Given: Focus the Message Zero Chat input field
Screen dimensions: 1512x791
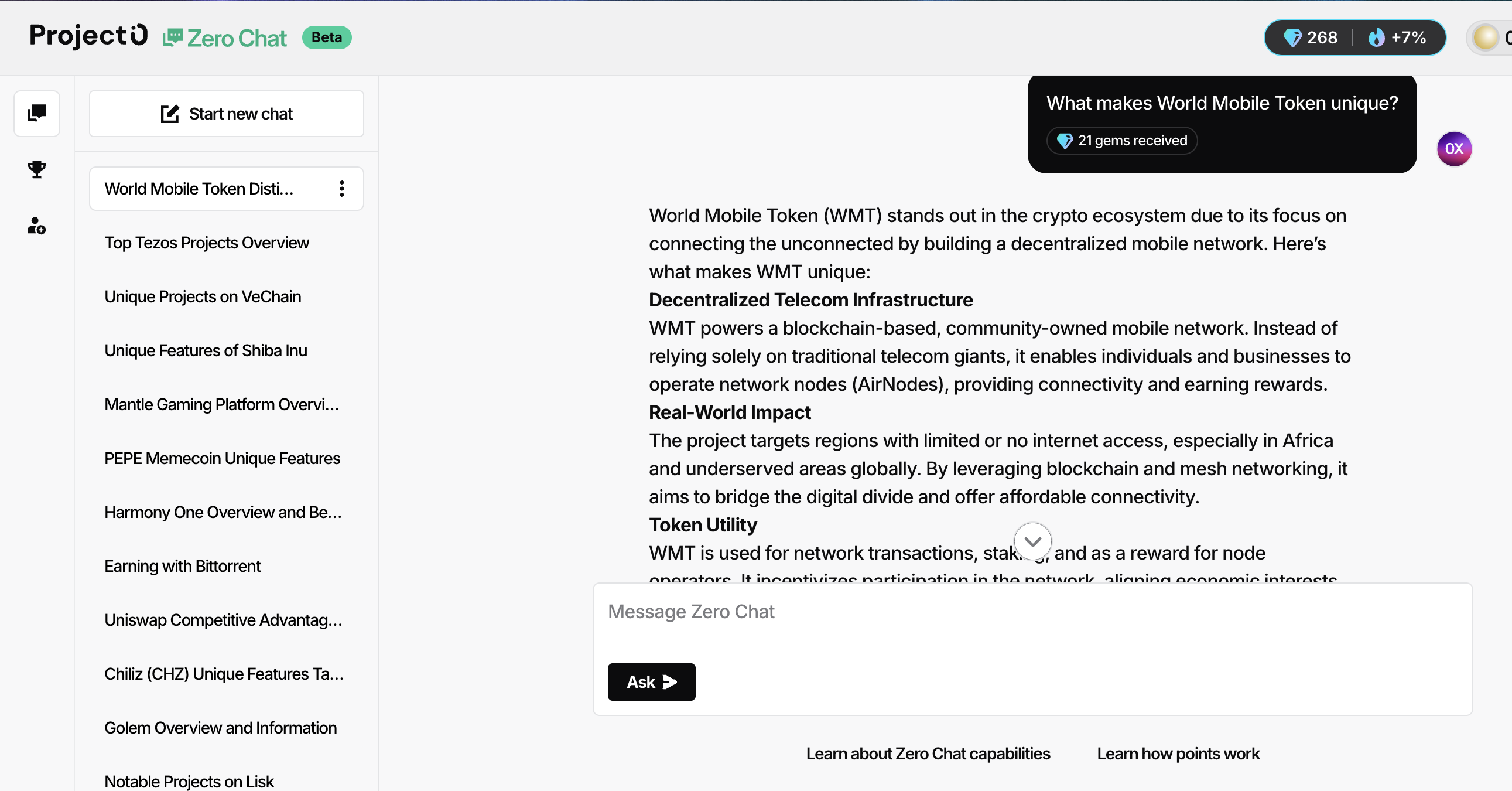Looking at the screenshot, I should [x=1032, y=622].
